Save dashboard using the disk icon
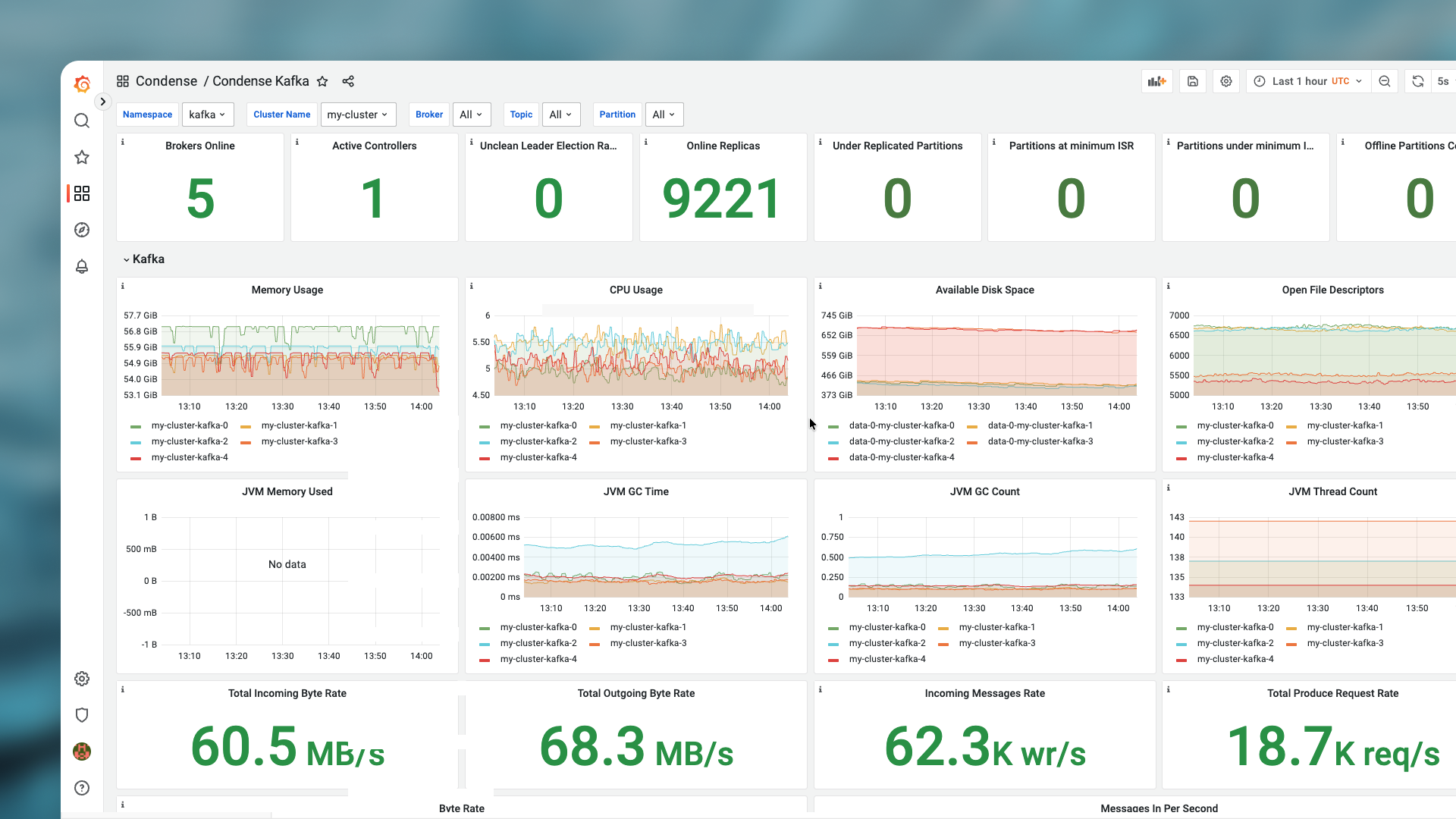The height and width of the screenshot is (819, 1456). [1192, 81]
